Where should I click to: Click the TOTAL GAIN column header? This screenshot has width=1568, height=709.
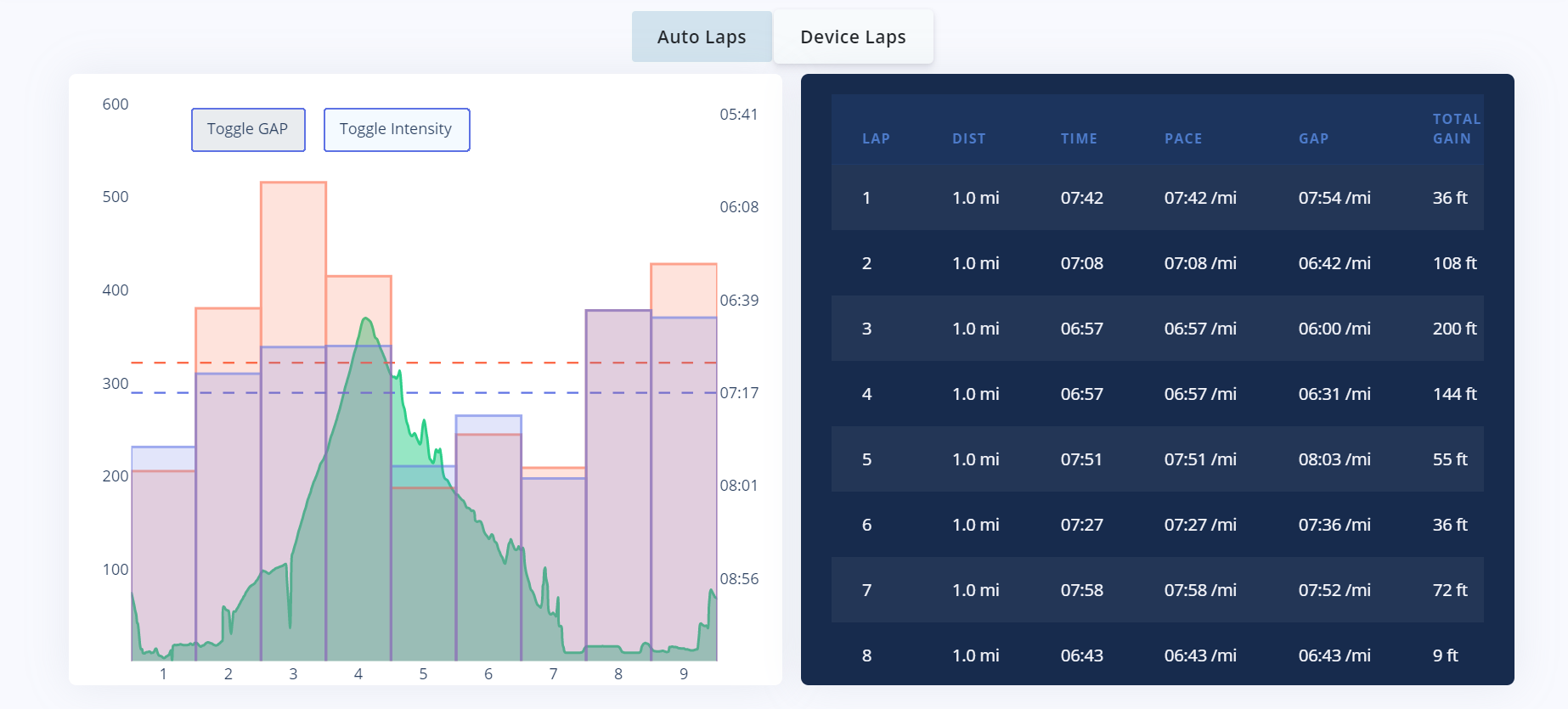1456,129
